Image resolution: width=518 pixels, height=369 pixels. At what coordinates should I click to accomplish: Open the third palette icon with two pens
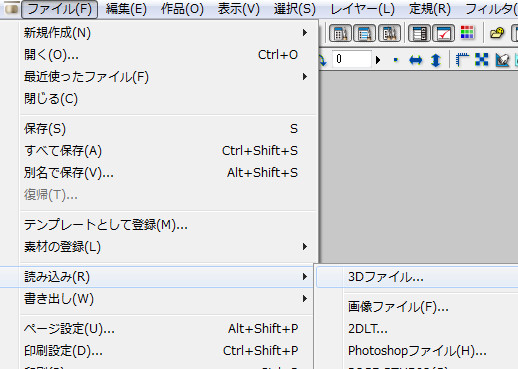click(x=389, y=33)
